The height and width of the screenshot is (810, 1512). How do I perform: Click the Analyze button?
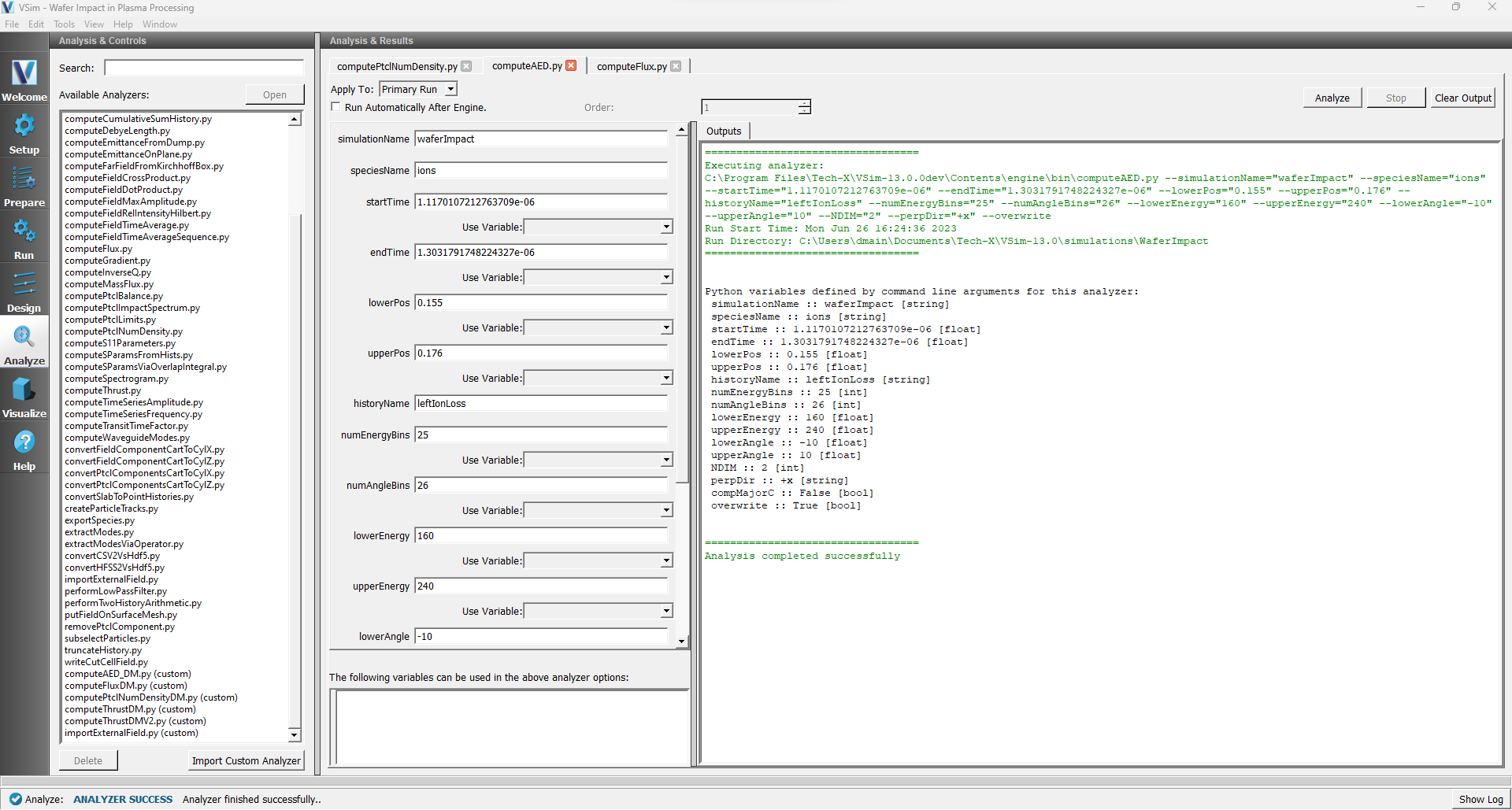point(1332,98)
